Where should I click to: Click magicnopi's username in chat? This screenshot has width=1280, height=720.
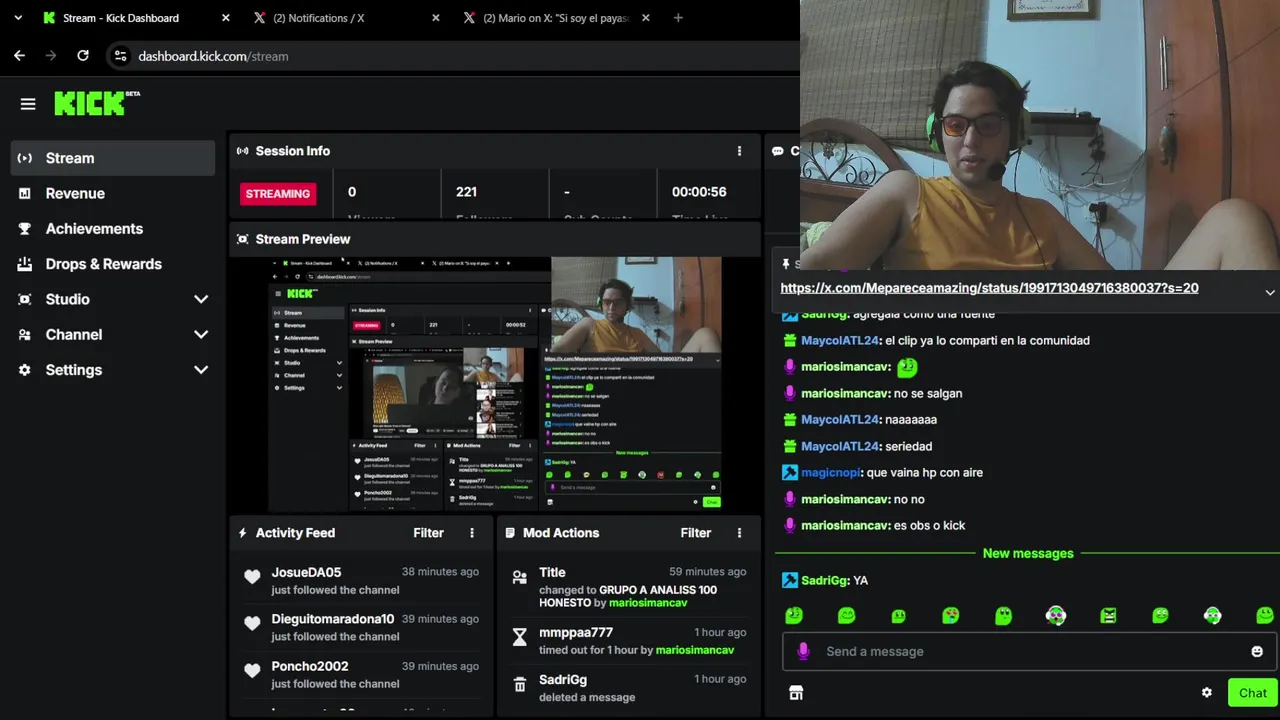point(832,472)
